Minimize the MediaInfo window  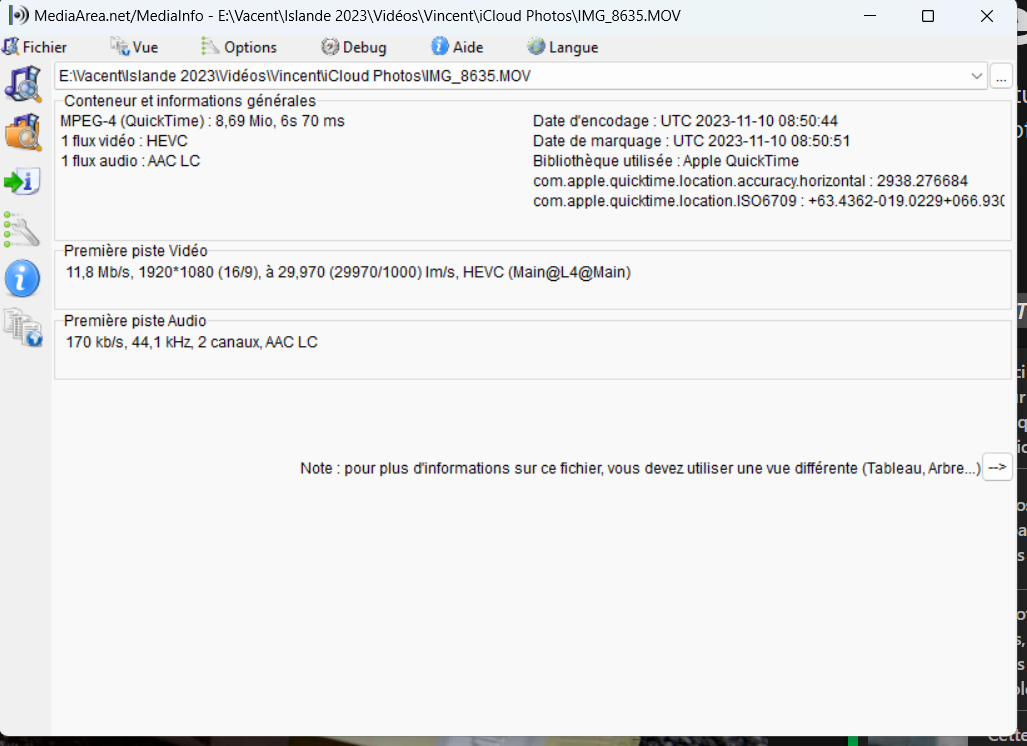tap(870, 16)
